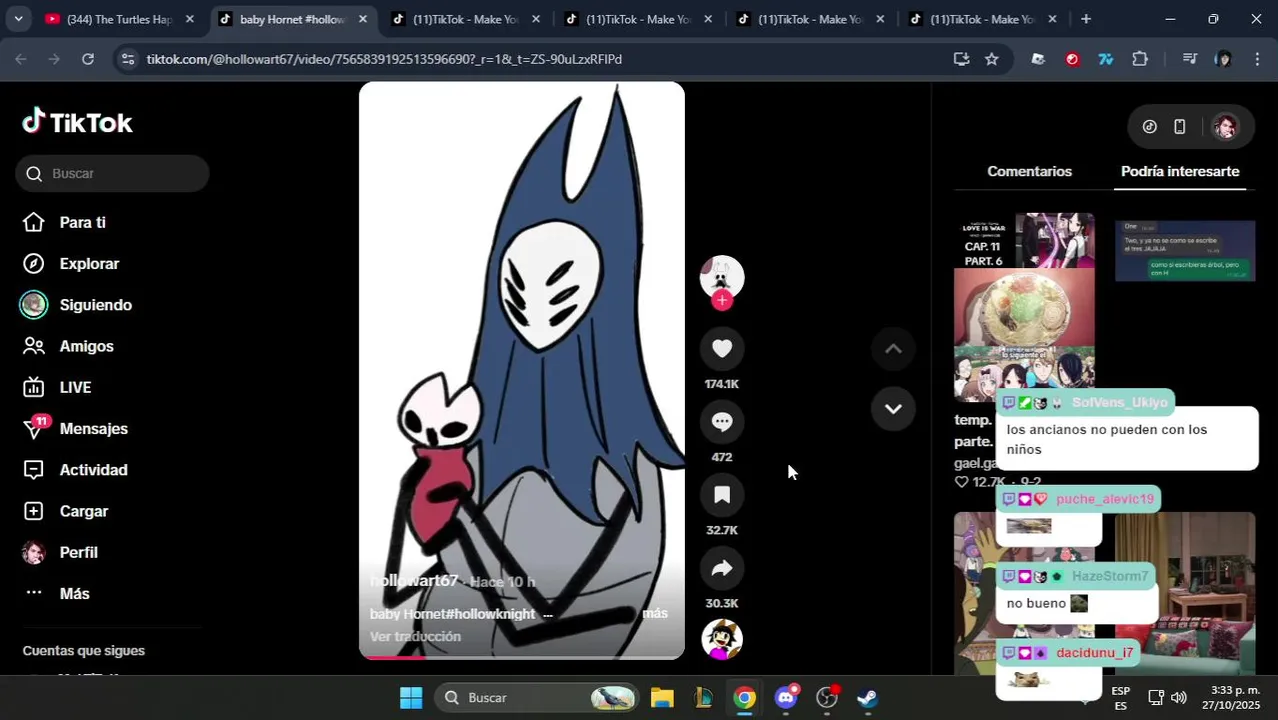Bookmark this page star icon

(x=991, y=59)
